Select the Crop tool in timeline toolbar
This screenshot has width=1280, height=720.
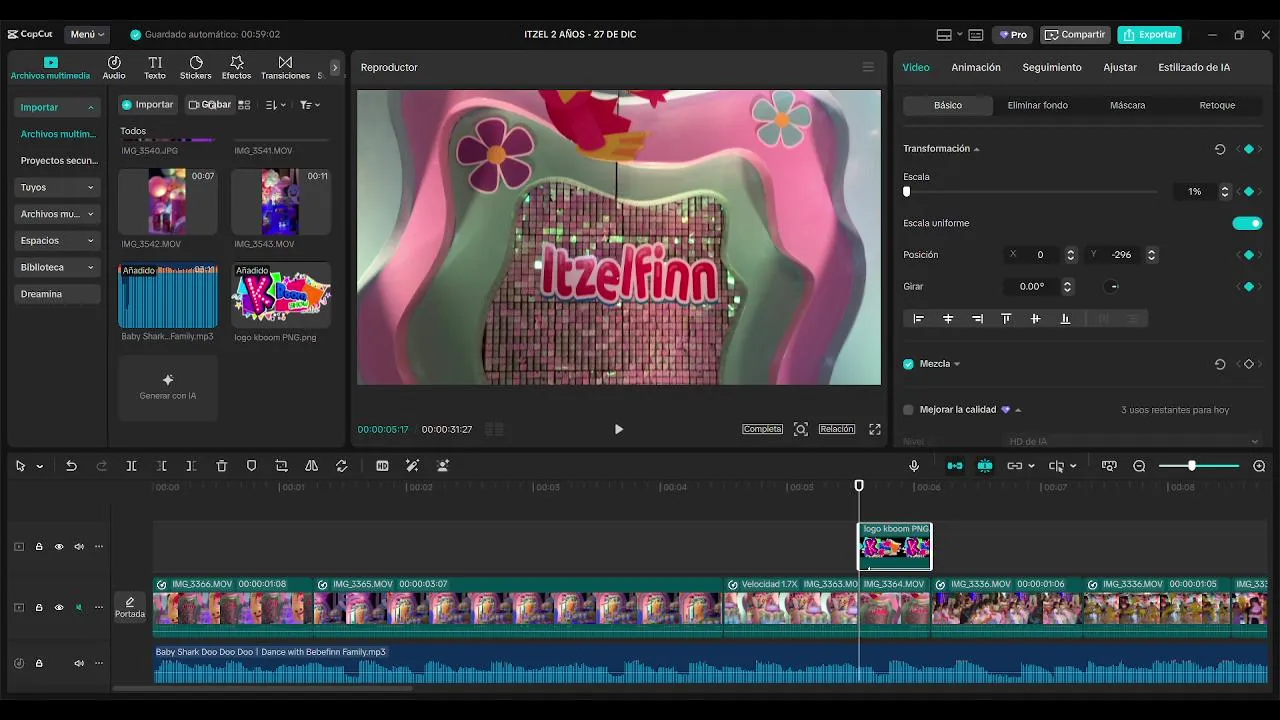pos(281,466)
